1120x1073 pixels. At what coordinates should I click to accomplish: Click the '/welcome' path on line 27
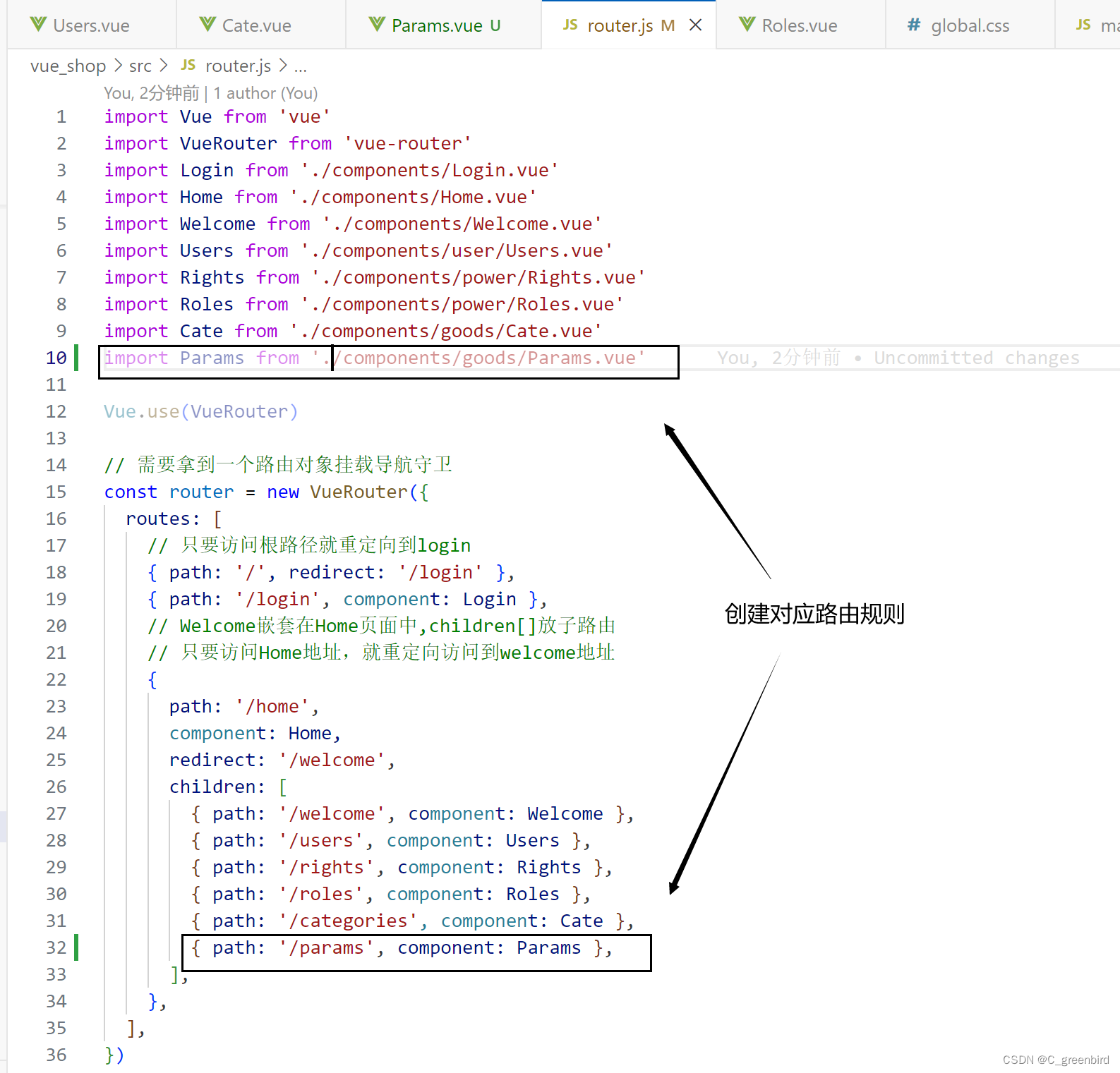click(332, 813)
